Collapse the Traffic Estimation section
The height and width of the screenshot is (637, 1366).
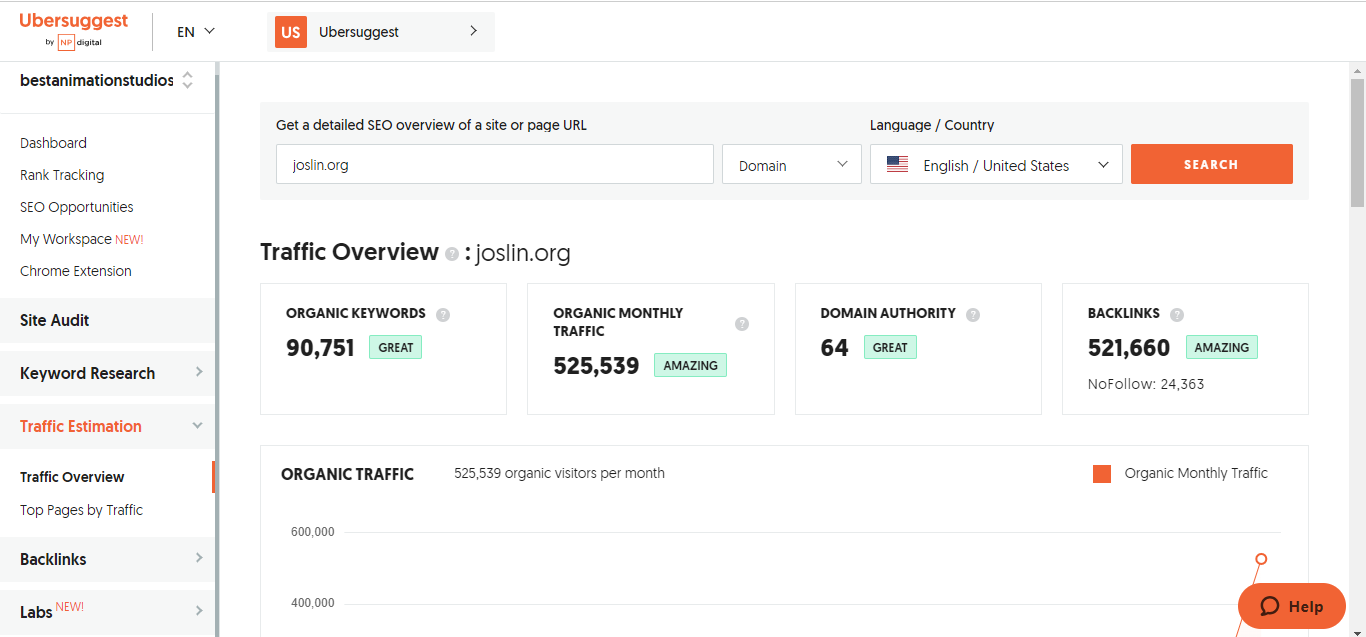click(107, 426)
